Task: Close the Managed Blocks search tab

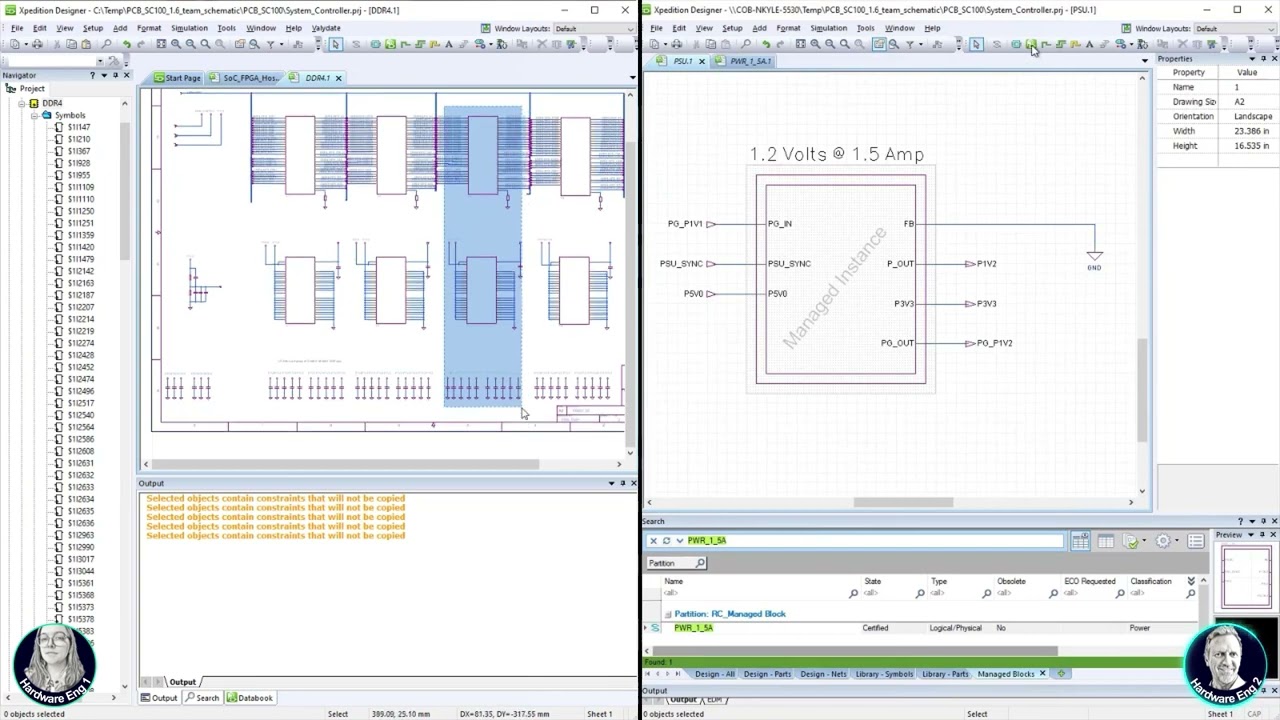Action: tap(1042, 673)
